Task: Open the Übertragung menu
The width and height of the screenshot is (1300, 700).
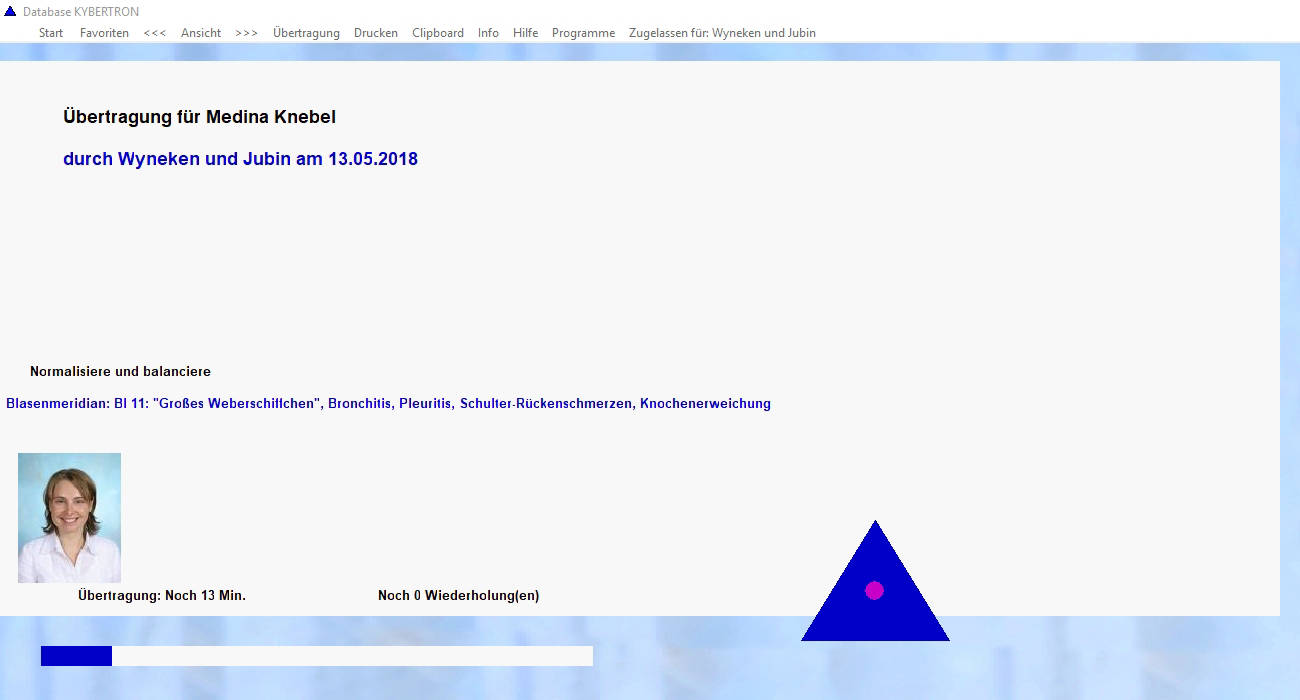Action: (x=306, y=33)
